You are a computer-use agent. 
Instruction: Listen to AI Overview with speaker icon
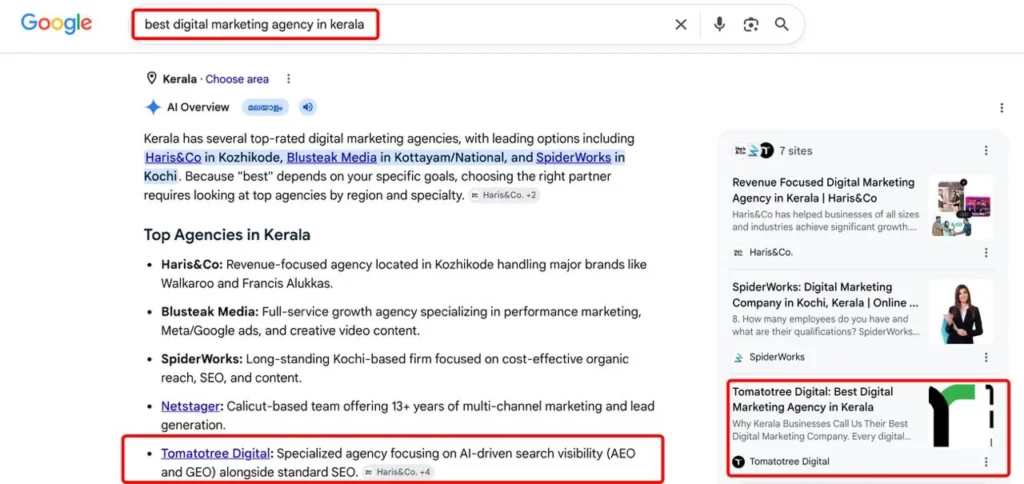coord(308,107)
